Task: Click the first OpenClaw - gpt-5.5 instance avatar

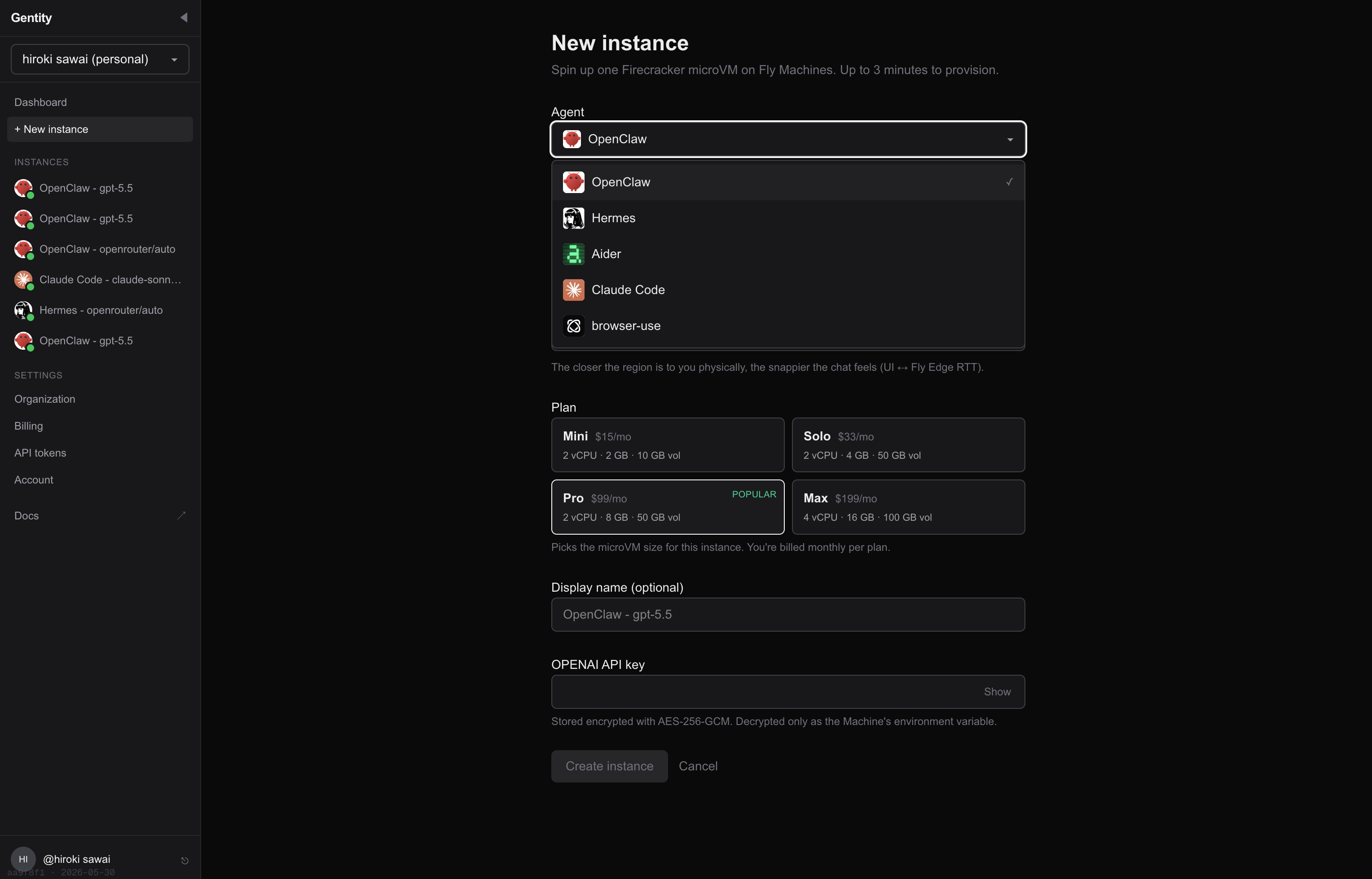Action: coord(23,189)
